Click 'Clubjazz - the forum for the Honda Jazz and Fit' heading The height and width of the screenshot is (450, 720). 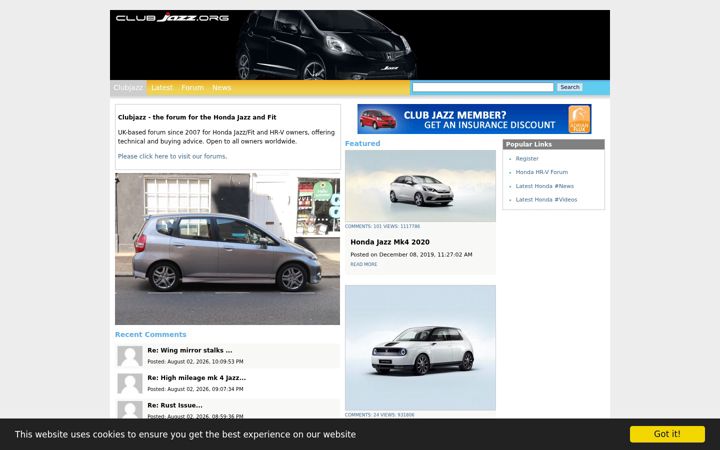(197, 117)
